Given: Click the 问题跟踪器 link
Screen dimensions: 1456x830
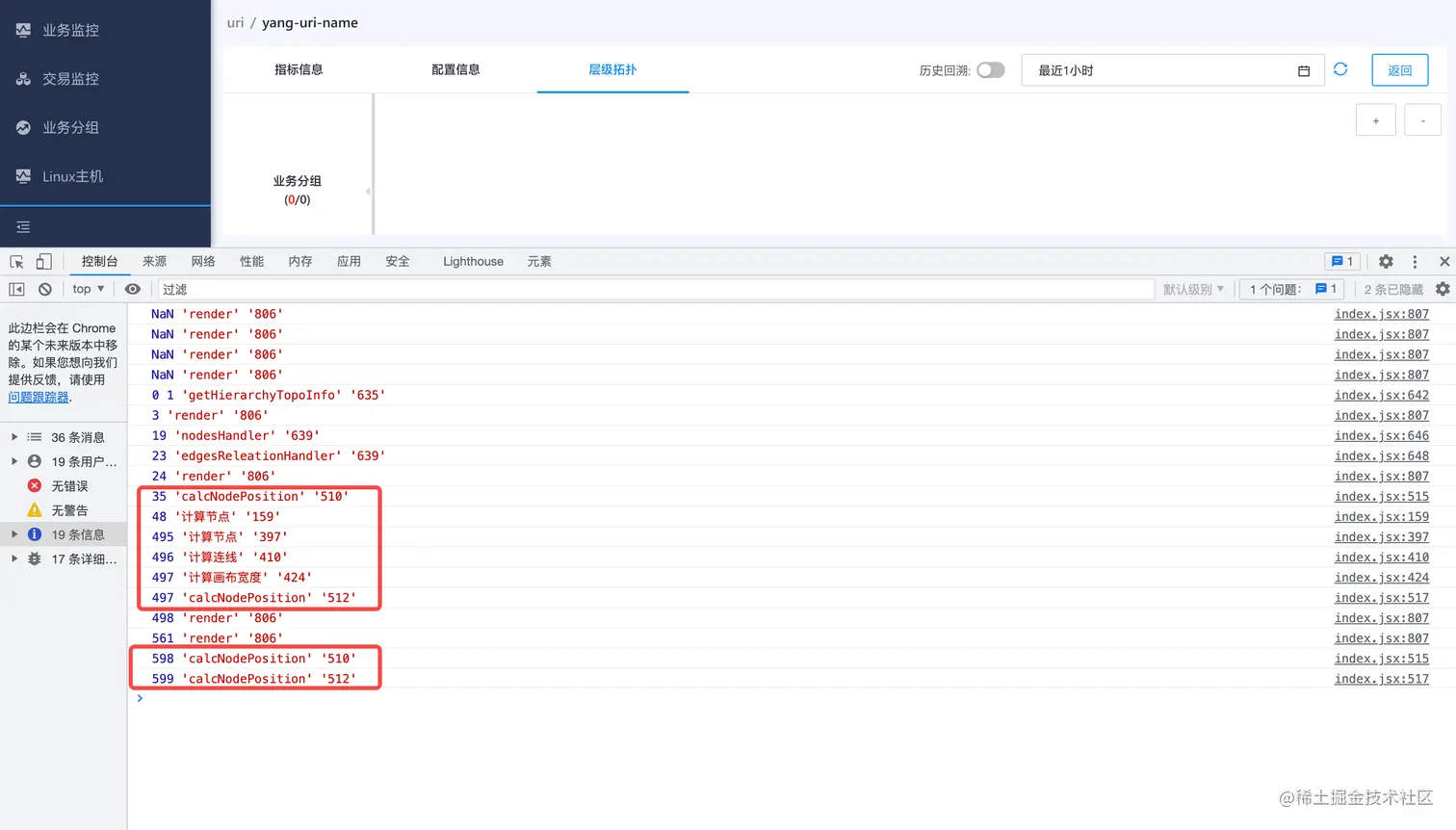Looking at the screenshot, I should (x=39, y=398).
